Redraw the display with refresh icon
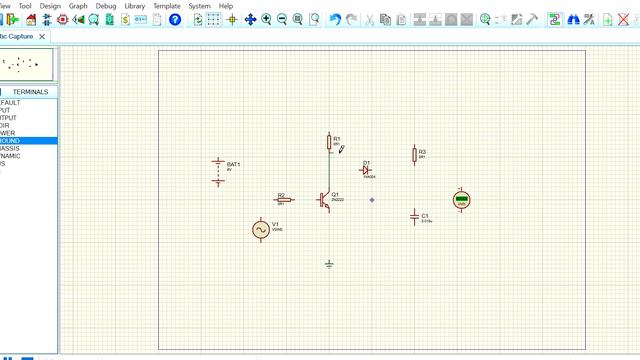Screen dimensions: 640x360 coord(198,19)
